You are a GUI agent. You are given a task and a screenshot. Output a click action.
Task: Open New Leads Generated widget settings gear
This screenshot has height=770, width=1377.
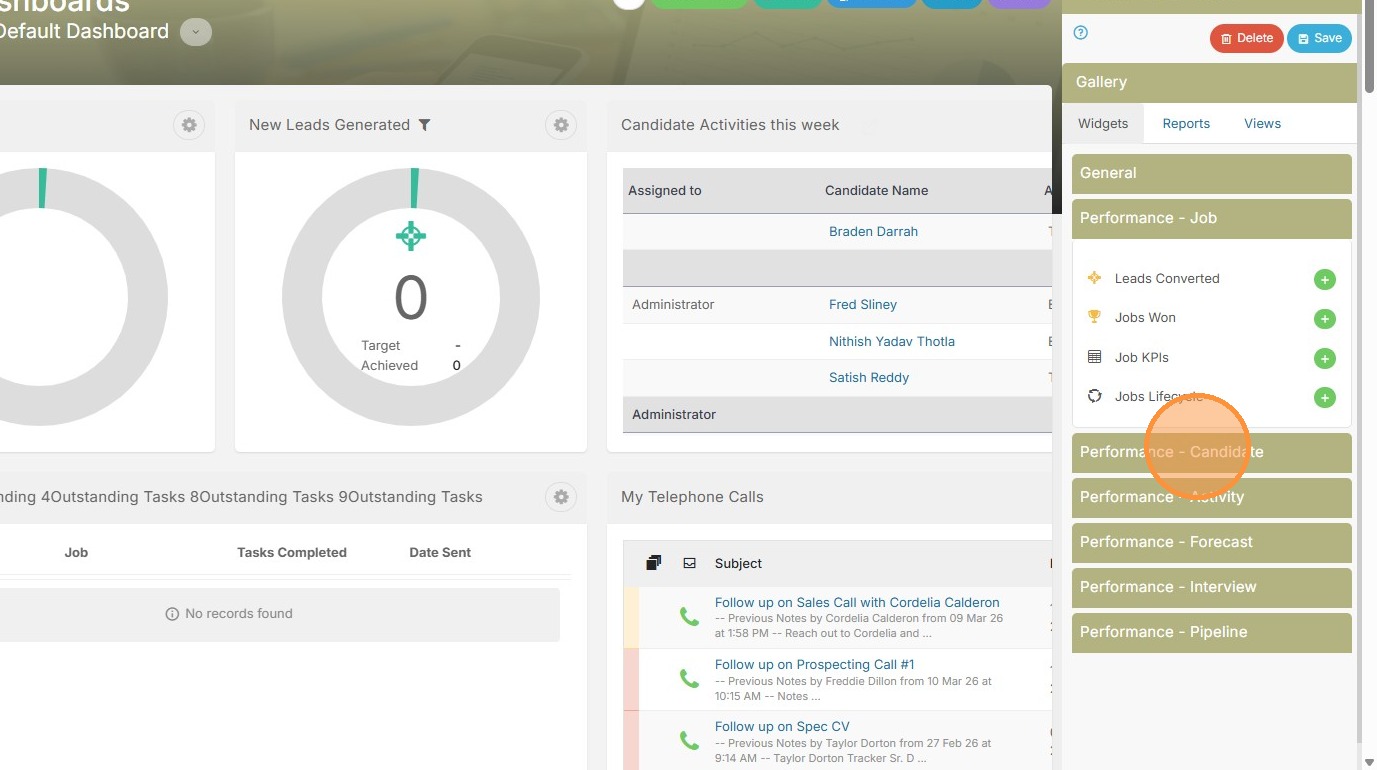[x=561, y=125]
